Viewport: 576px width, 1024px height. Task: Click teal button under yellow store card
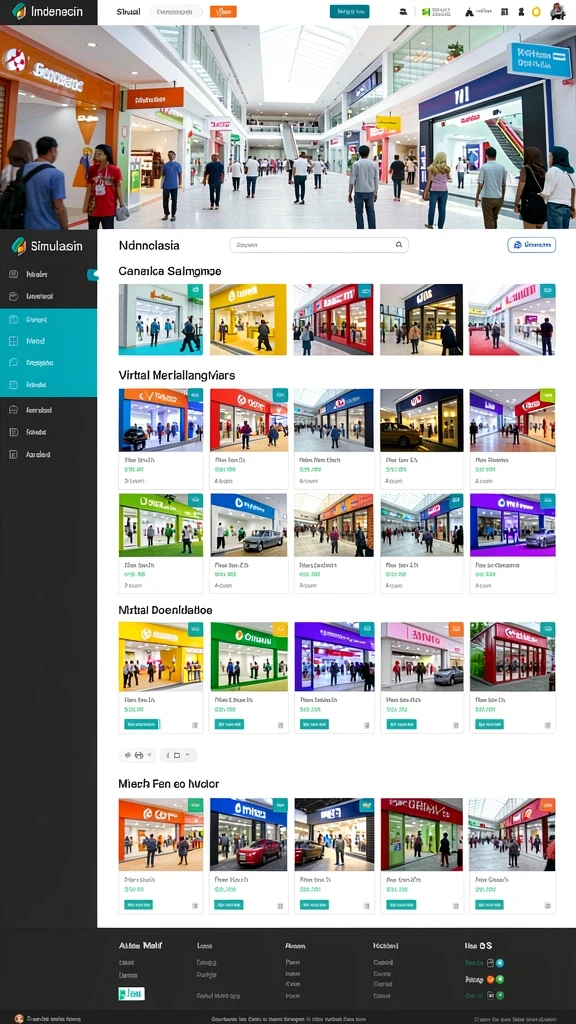tap(142, 724)
